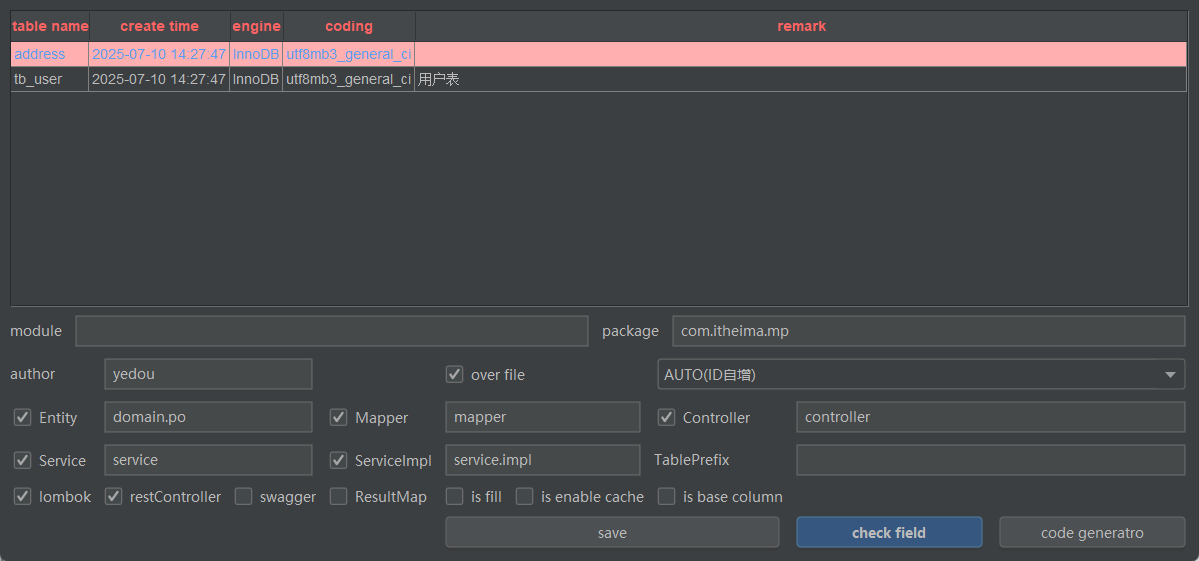Sort by the table name column header

click(50, 27)
